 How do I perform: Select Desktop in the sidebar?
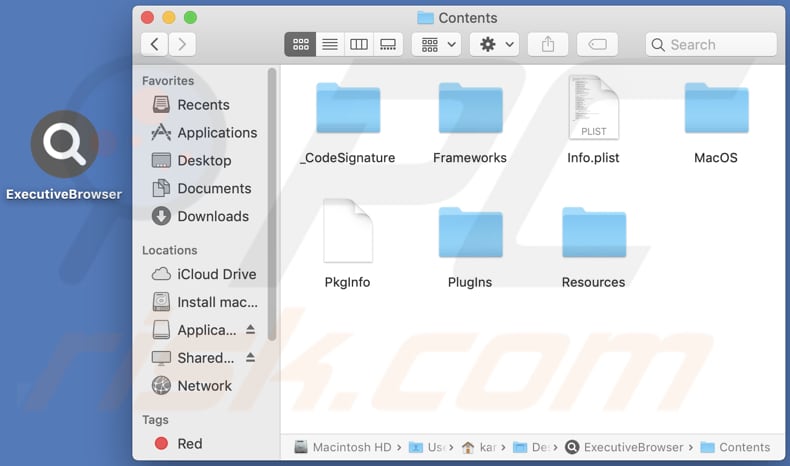click(x=191, y=160)
